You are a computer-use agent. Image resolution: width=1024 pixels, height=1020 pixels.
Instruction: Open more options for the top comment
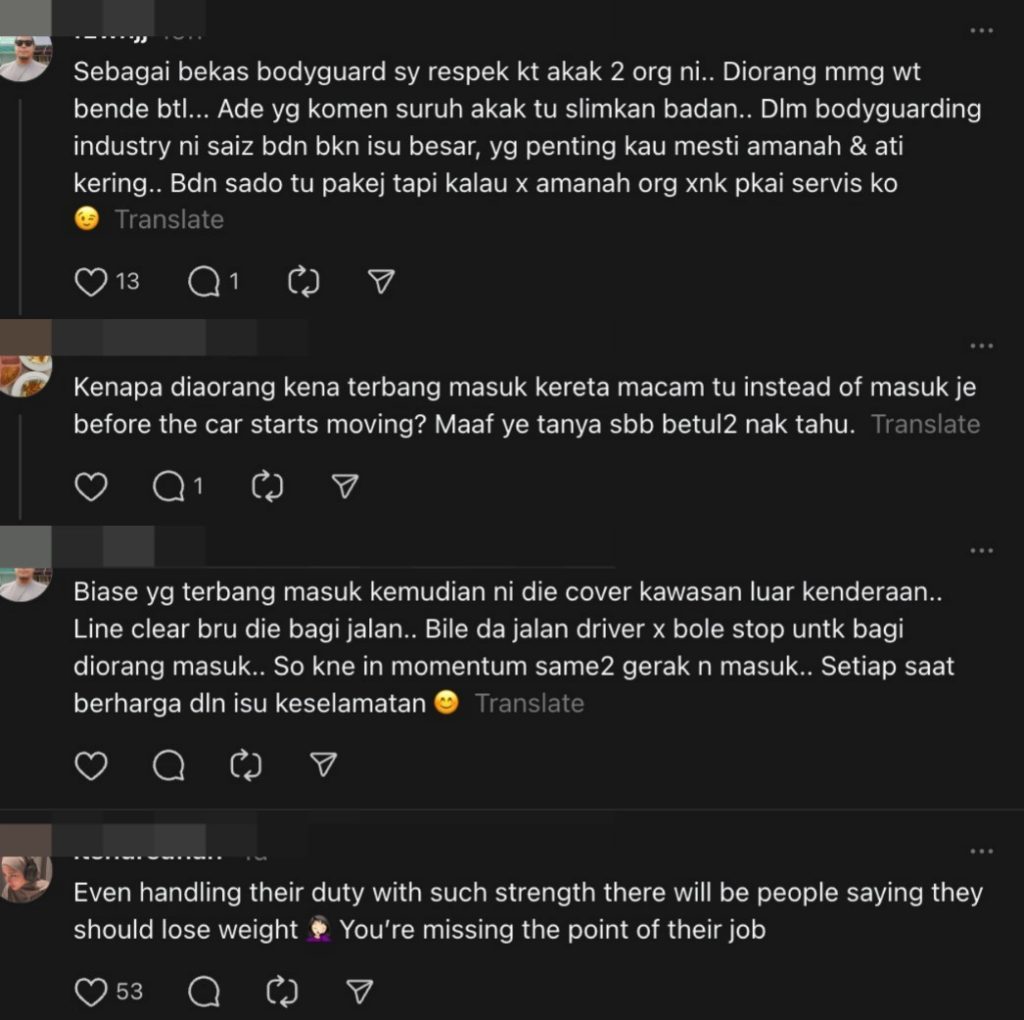(982, 31)
